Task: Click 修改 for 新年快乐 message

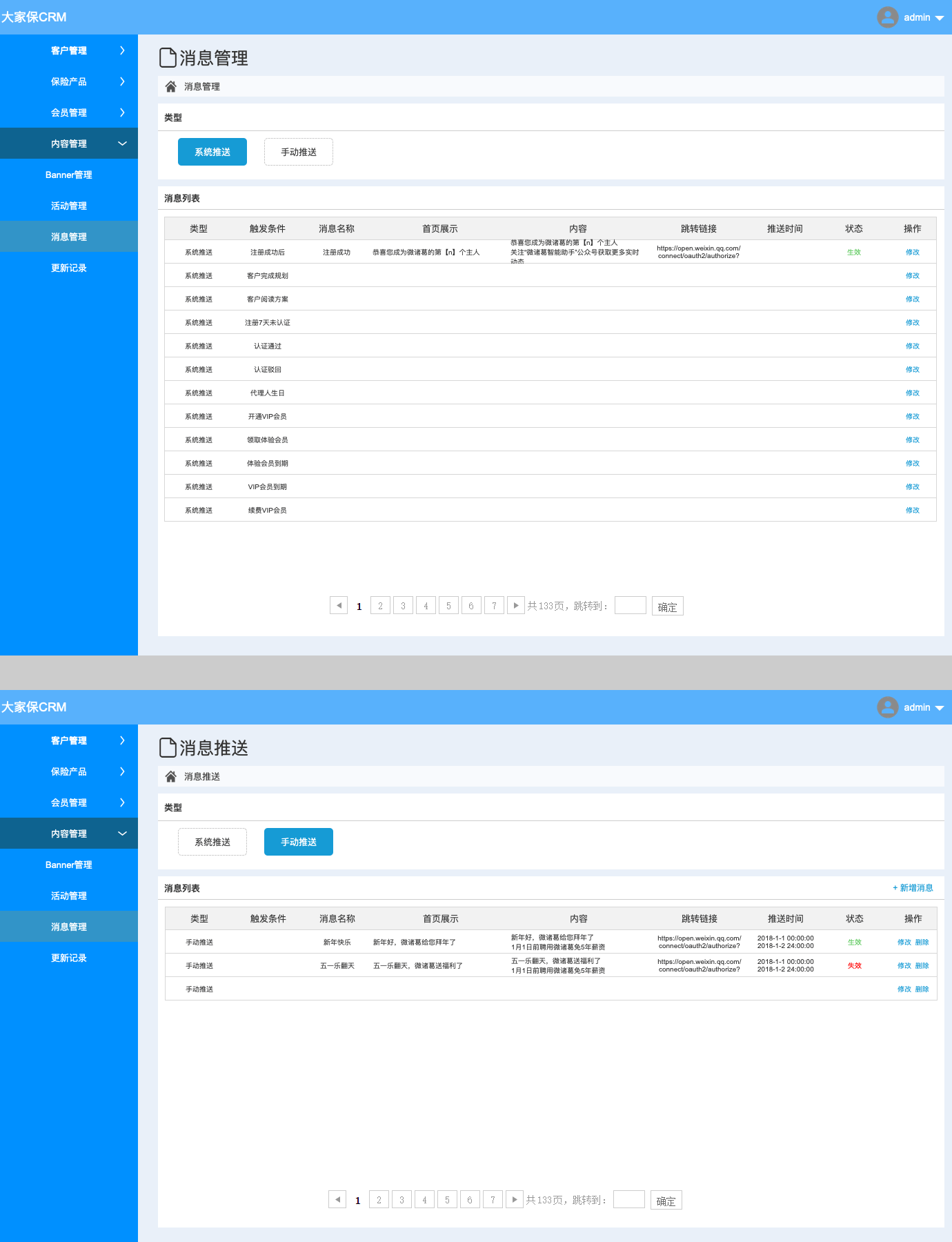Action: (x=904, y=942)
